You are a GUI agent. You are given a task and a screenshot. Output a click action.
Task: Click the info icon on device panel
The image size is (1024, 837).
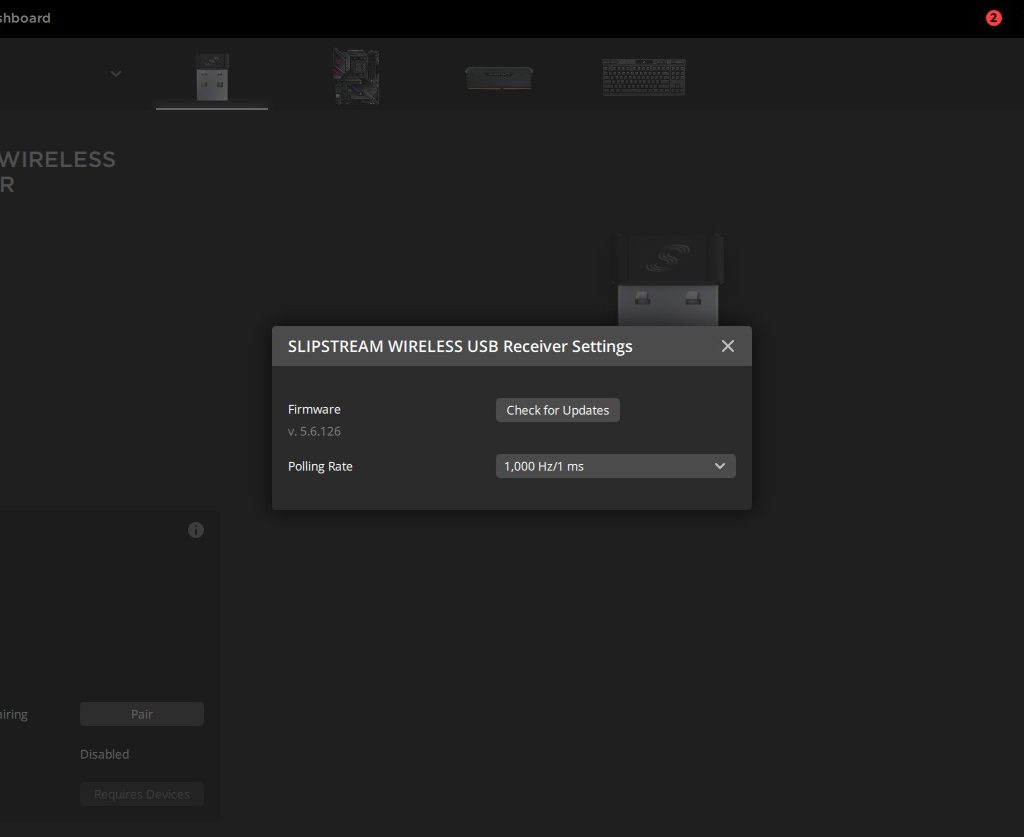(196, 530)
